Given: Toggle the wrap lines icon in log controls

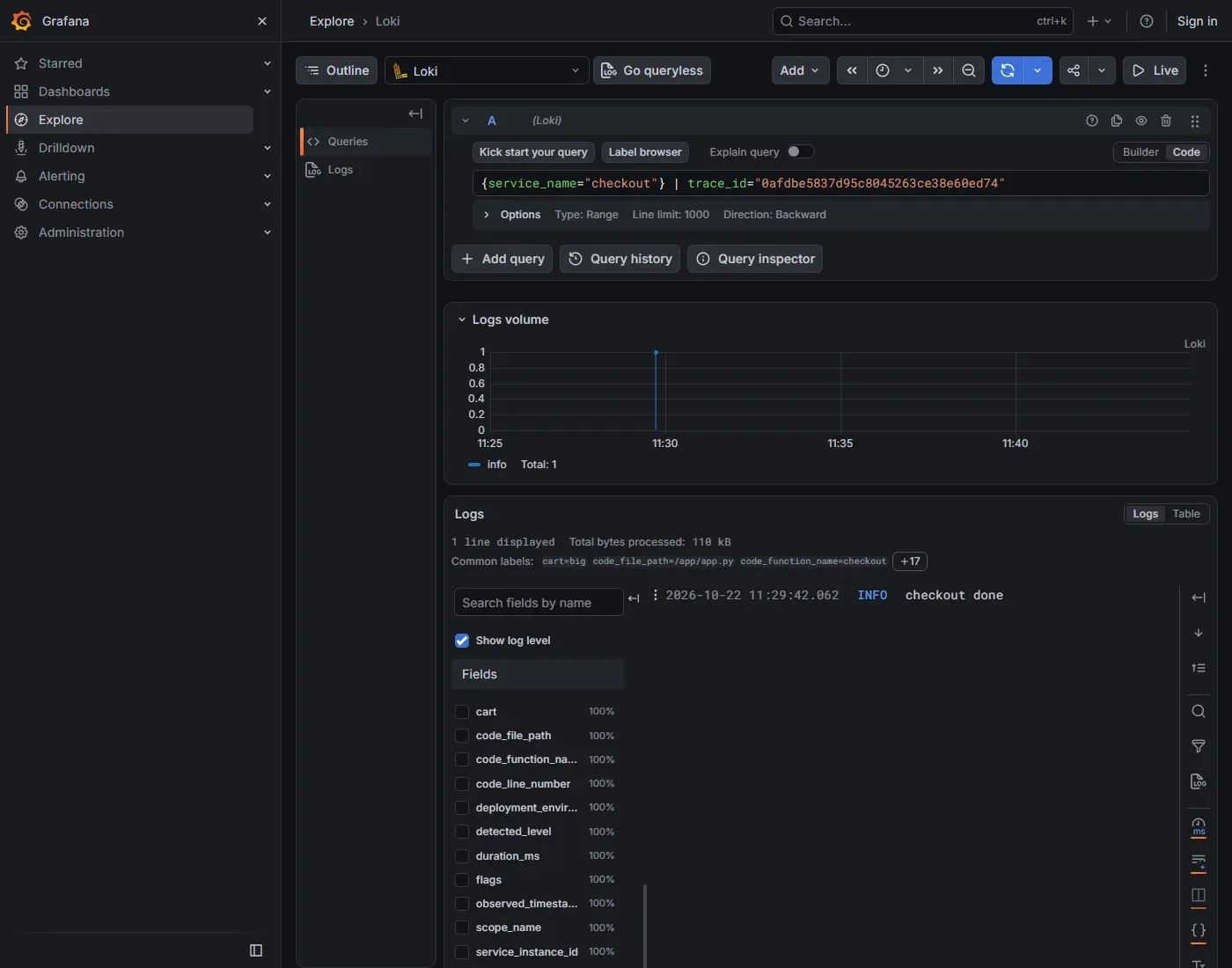Looking at the screenshot, I should click(x=1199, y=862).
